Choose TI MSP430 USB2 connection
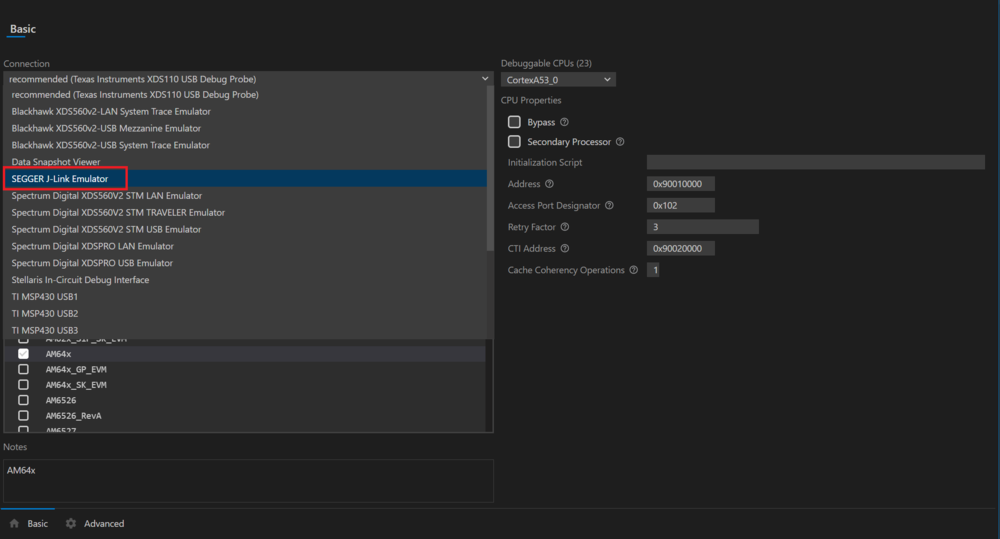The width and height of the screenshot is (1000, 539). click(245, 314)
